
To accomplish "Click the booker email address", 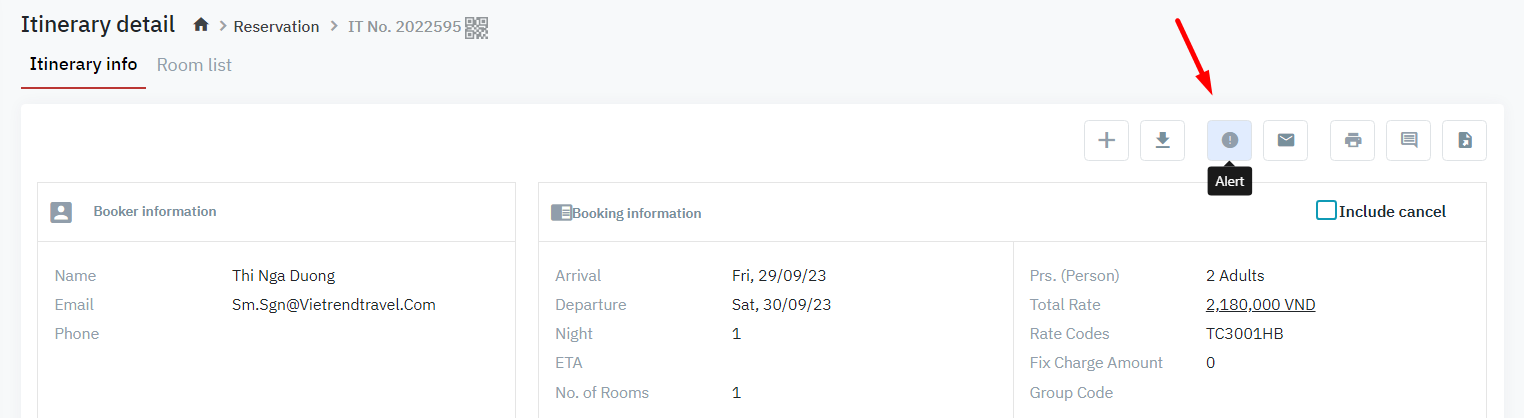I will pyautogui.click(x=333, y=305).
